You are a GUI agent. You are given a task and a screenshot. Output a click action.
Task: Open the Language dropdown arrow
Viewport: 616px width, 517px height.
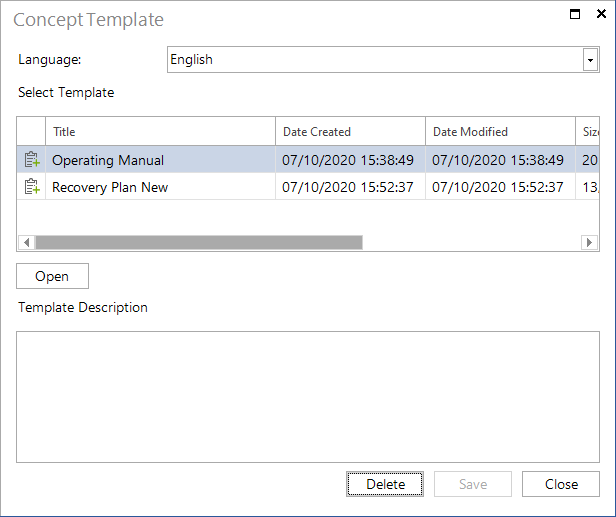pos(590,60)
